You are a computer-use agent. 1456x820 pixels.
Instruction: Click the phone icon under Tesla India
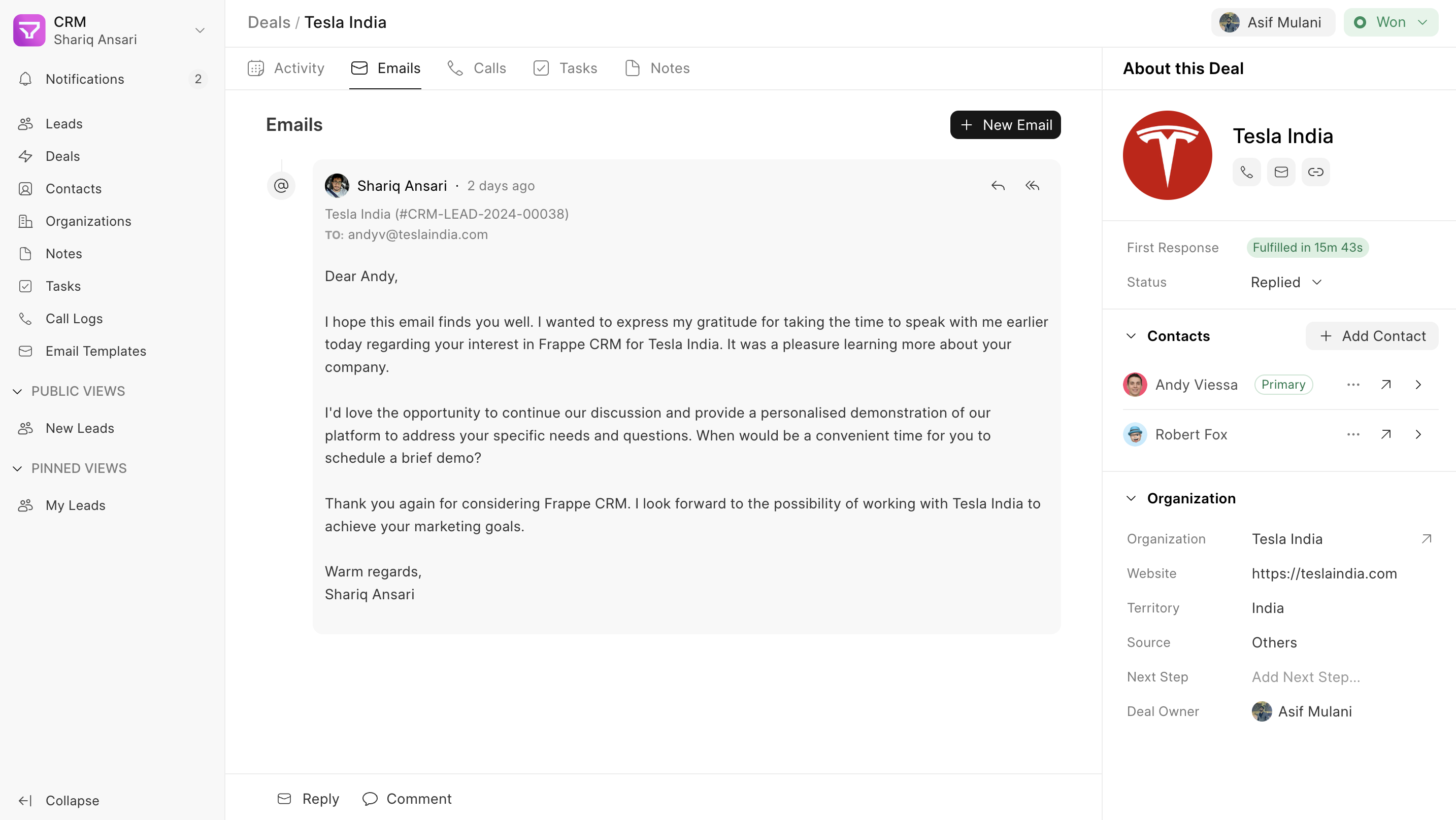pos(1246,172)
